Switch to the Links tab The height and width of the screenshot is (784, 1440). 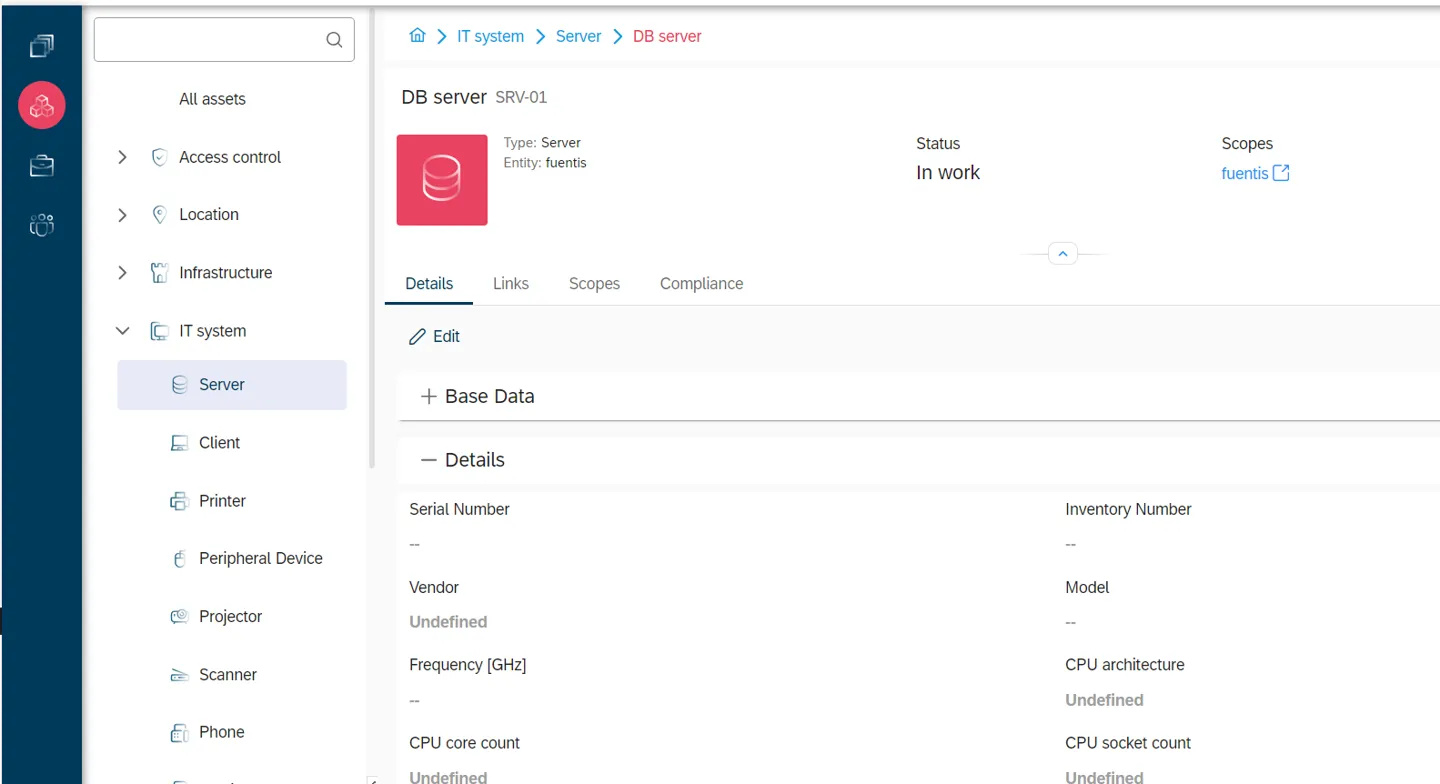(511, 284)
